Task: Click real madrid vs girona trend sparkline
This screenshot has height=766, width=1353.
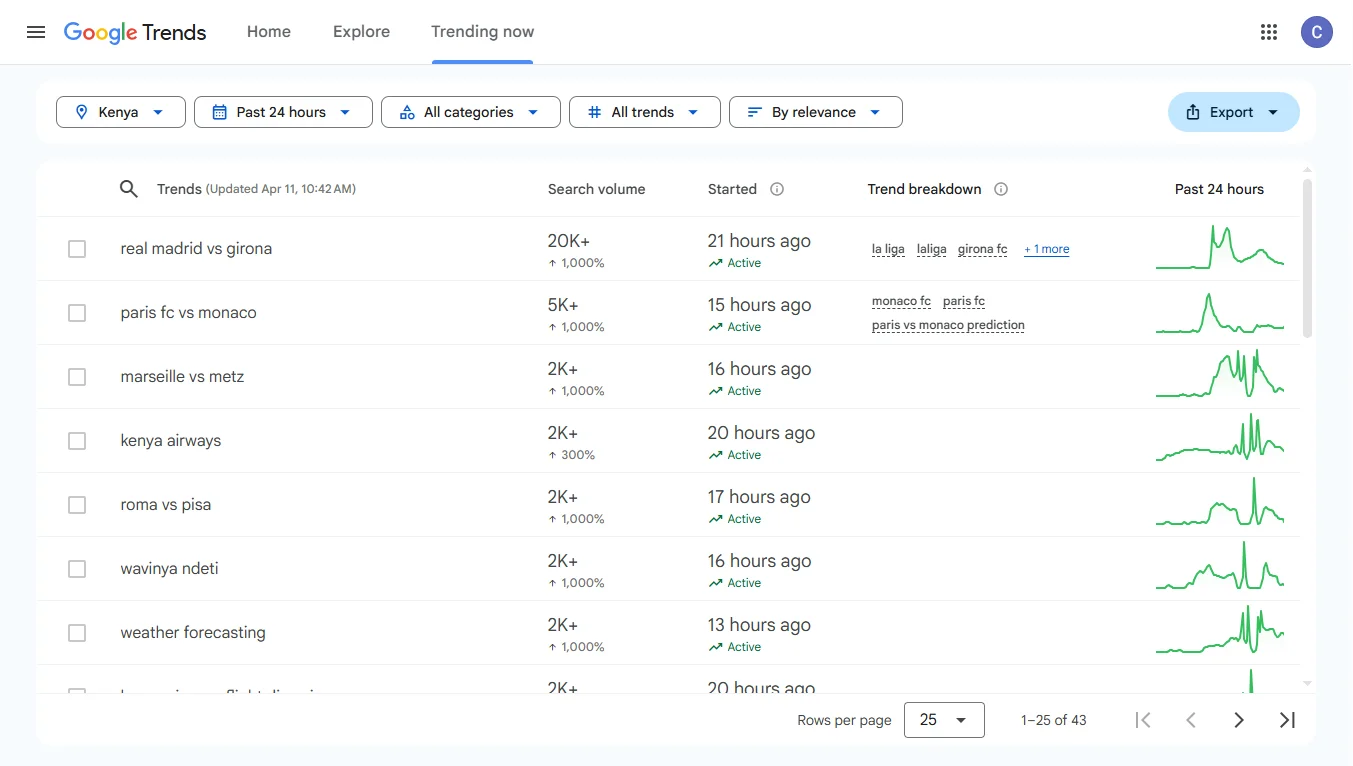Action: click(1220, 247)
